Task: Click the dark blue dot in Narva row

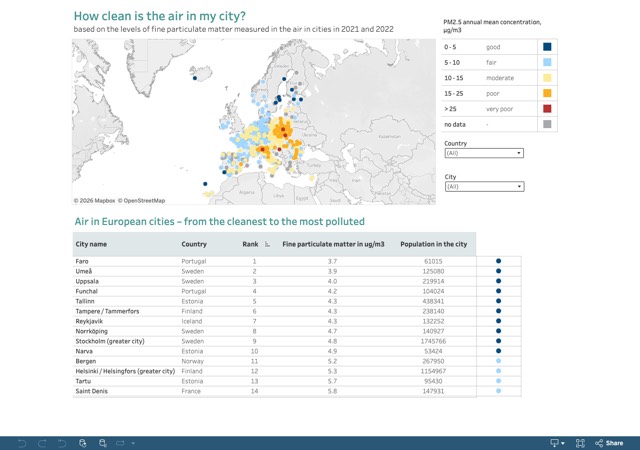Action: [x=498, y=351]
